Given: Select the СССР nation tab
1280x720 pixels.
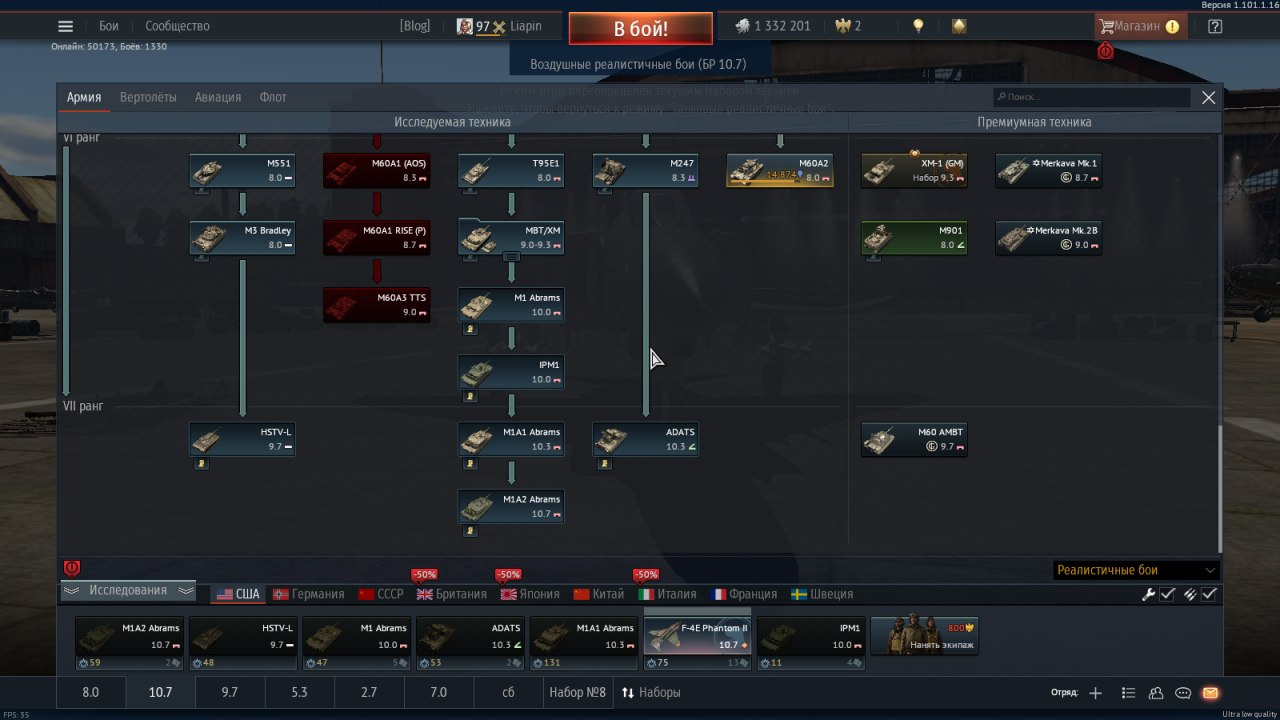Looking at the screenshot, I should [381, 594].
